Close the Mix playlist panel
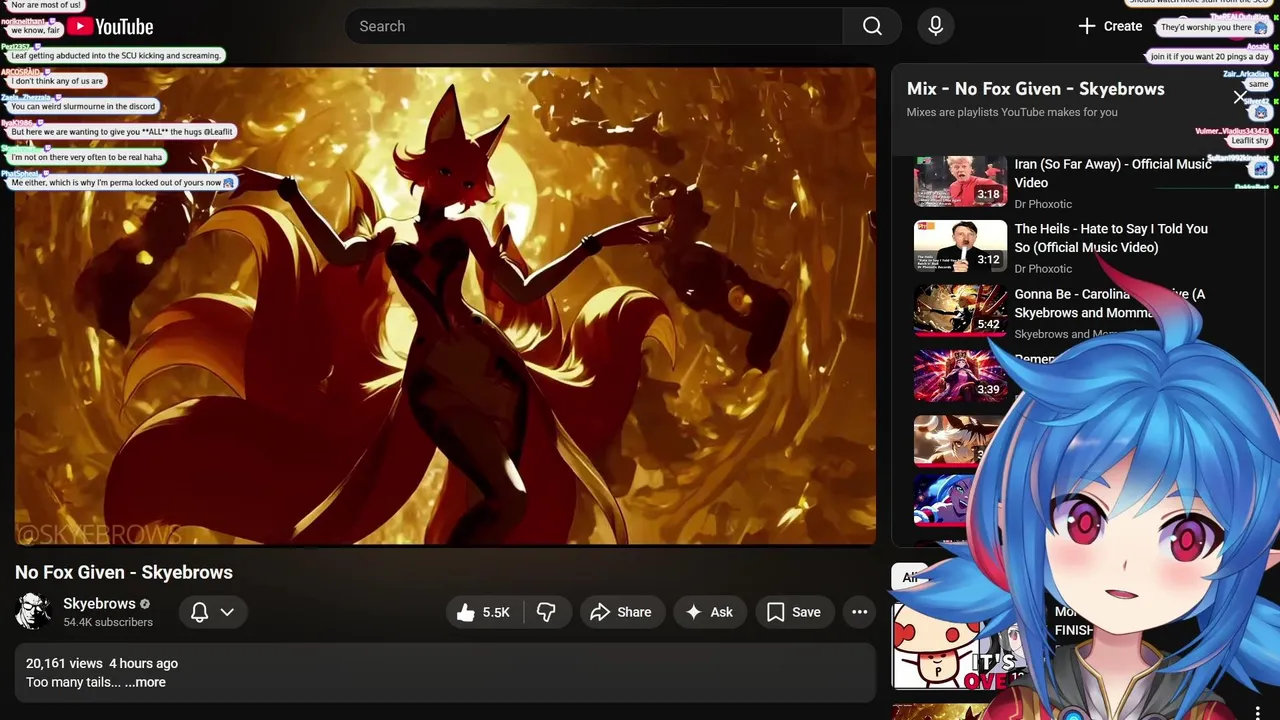The height and width of the screenshot is (720, 1280). coord(1240,97)
